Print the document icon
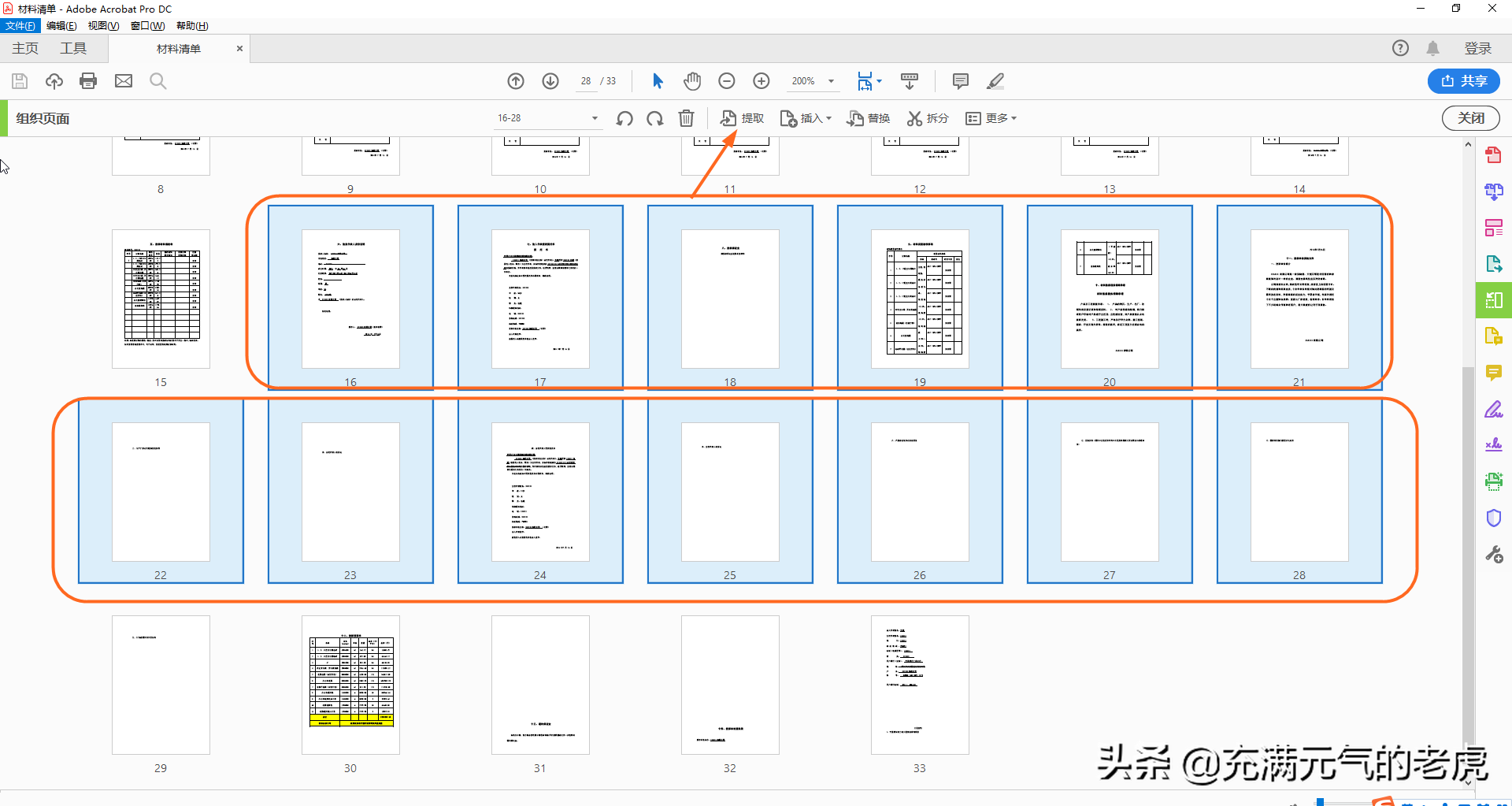 (x=88, y=81)
